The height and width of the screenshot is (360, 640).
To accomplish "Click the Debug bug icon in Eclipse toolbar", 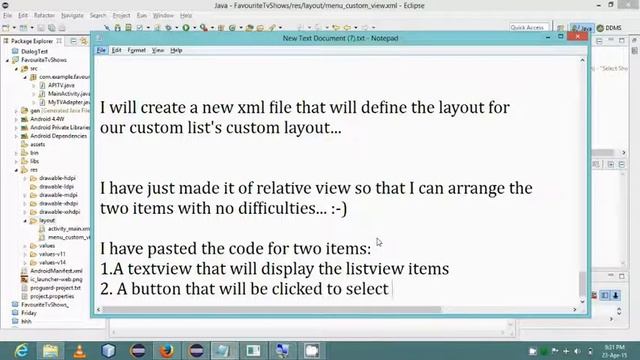I will click(x=168, y=28).
